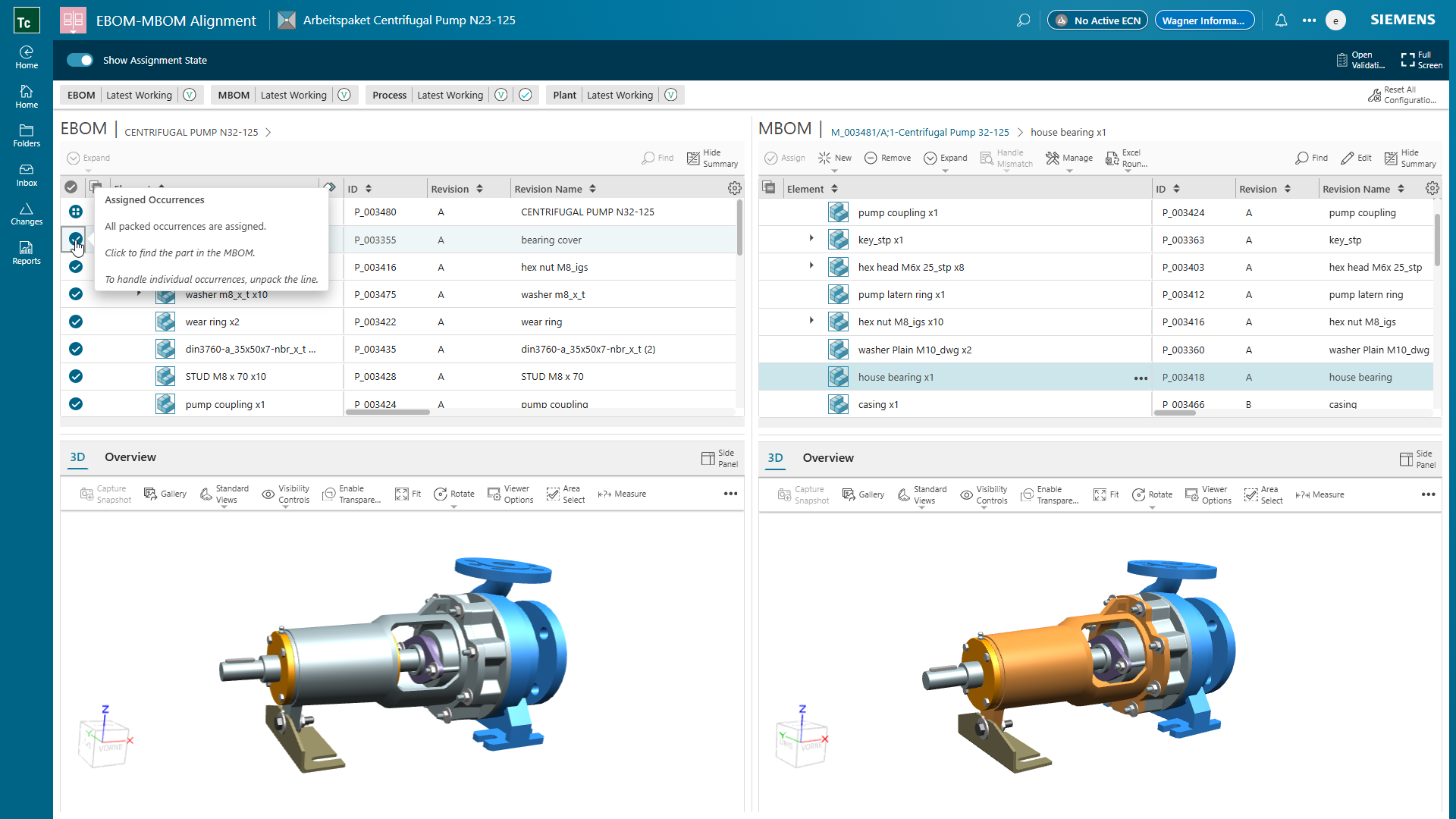Switch to Overview tab in EBOM viewer
This screenshot has height=819, width=1456.
(x=130, y=457)
